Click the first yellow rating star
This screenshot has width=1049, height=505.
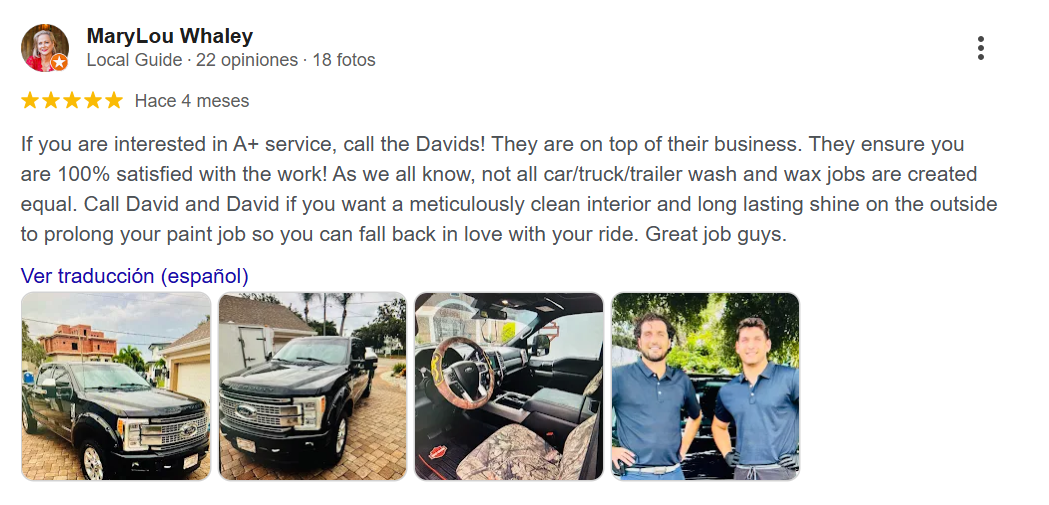29,100
